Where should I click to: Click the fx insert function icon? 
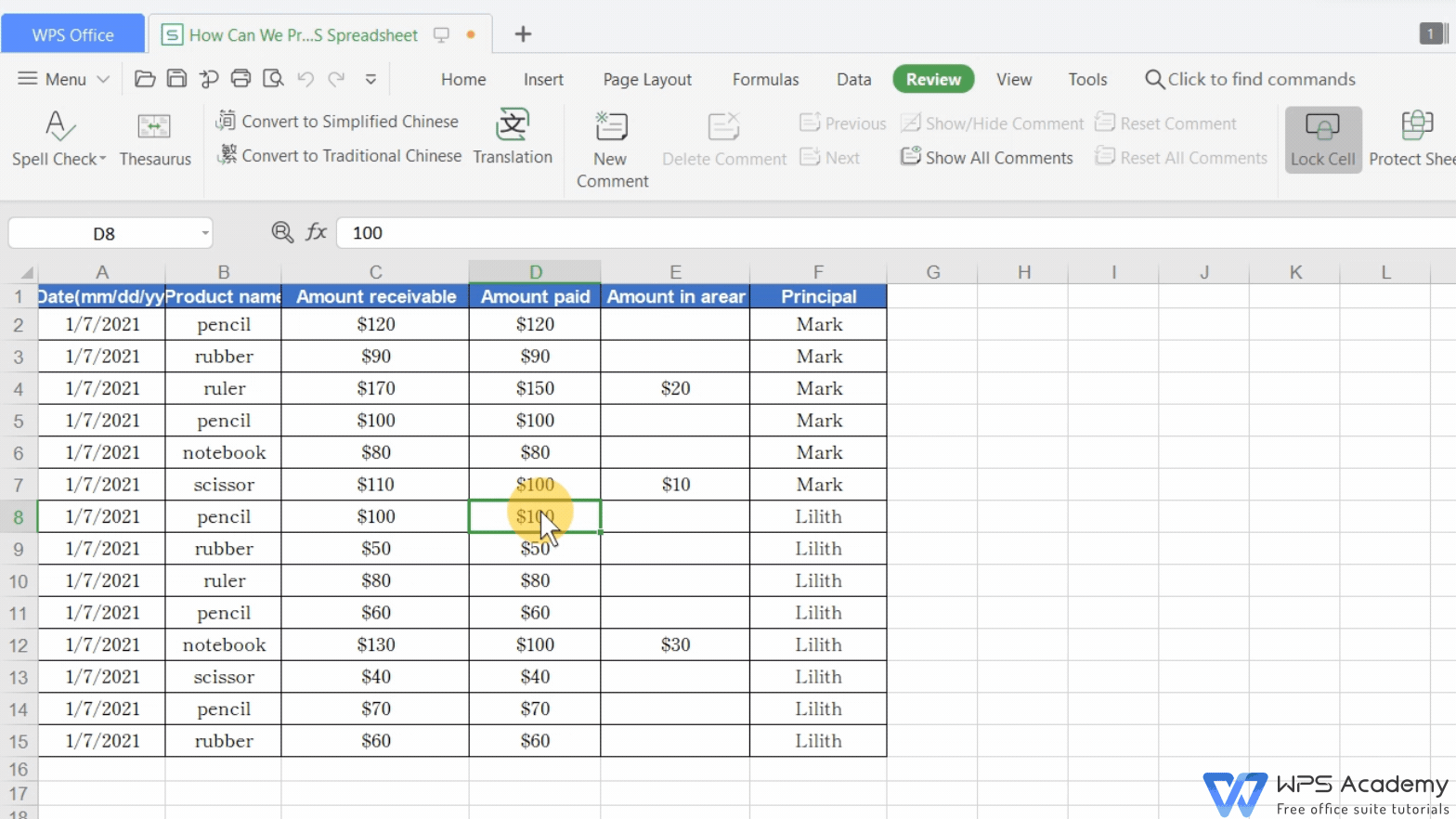pos(317,232)
